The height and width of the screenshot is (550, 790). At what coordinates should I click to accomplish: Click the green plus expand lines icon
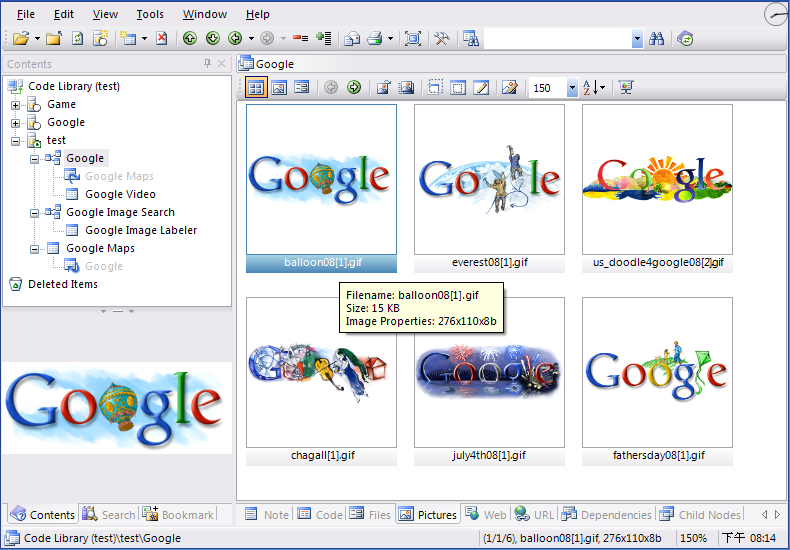[x=323, y=38]
